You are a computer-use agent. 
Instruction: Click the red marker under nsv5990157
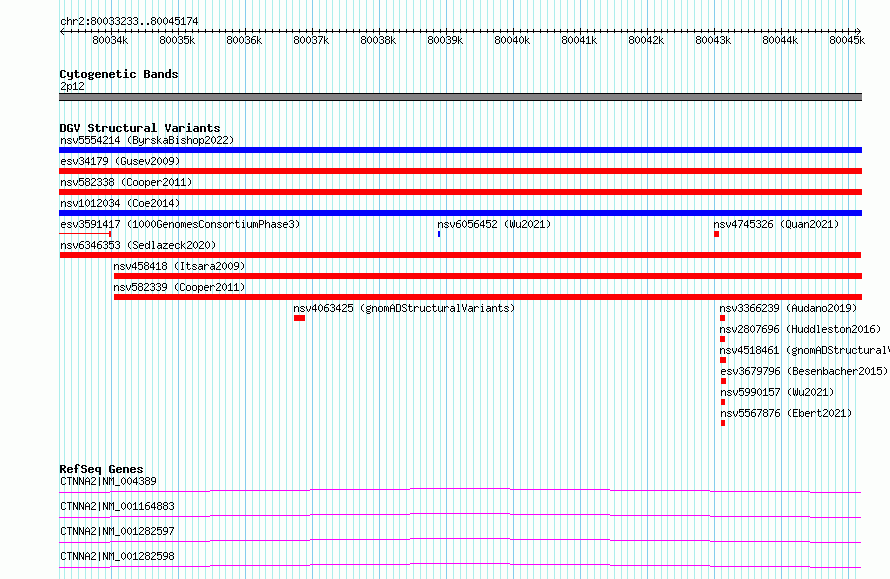pos(723,402)
